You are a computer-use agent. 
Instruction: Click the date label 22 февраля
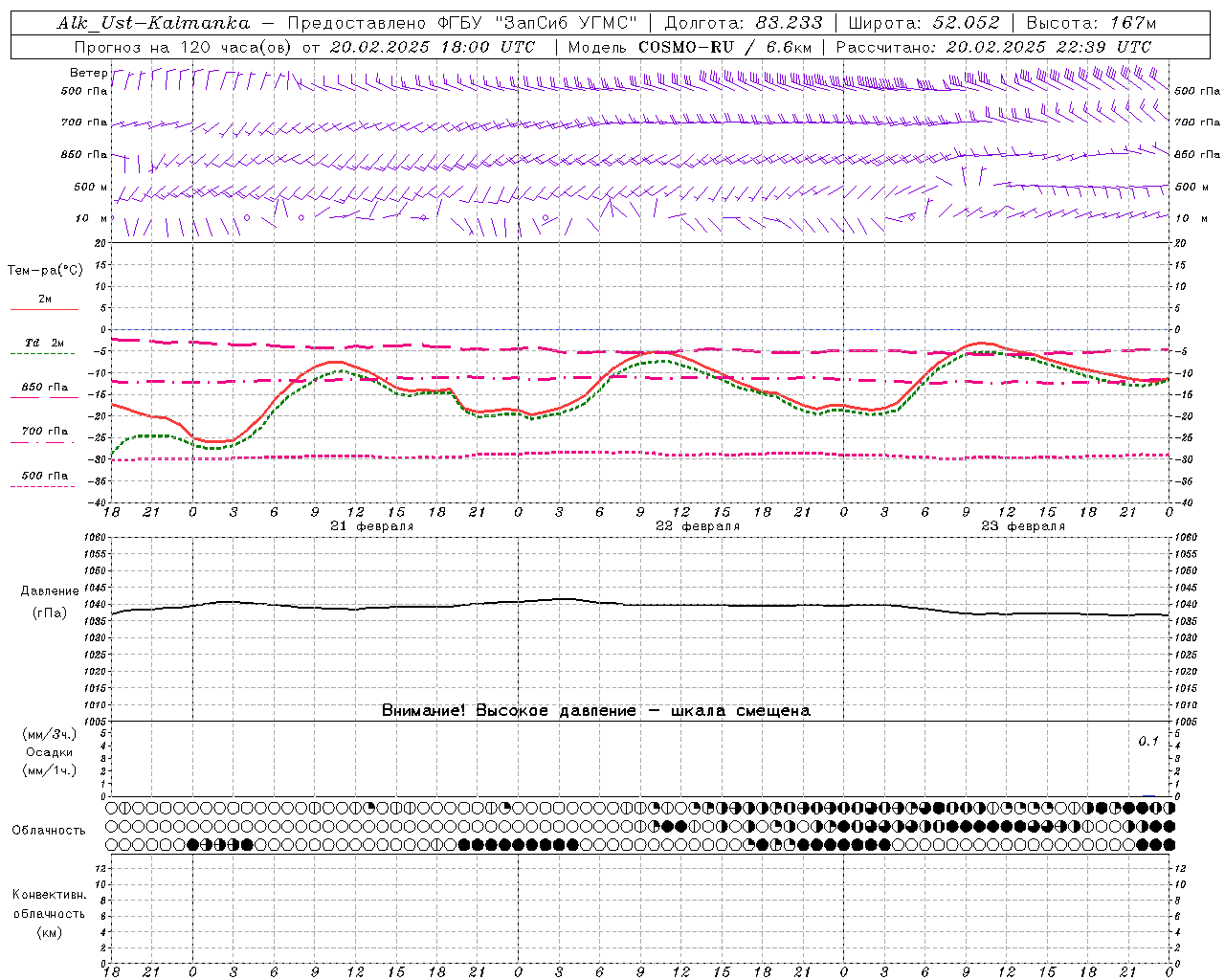pos(698,526)
